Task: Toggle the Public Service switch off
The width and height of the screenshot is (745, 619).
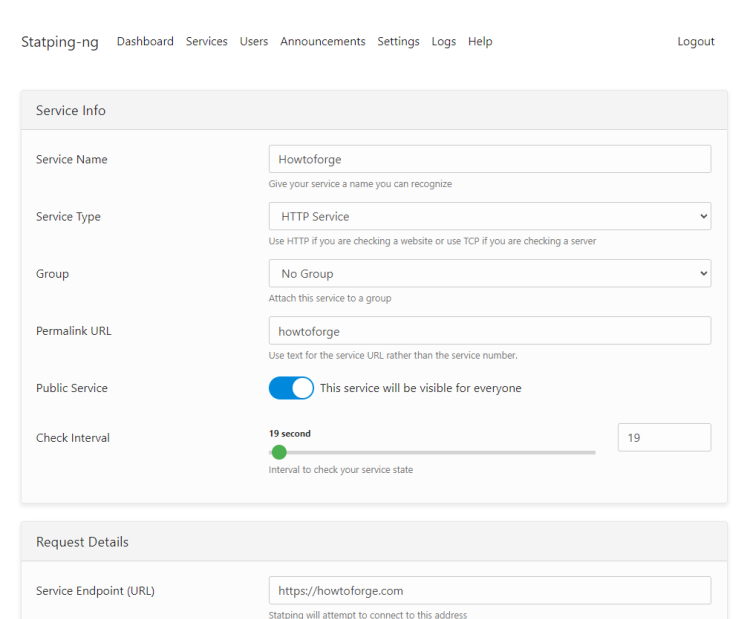Action: click(291, 388)
